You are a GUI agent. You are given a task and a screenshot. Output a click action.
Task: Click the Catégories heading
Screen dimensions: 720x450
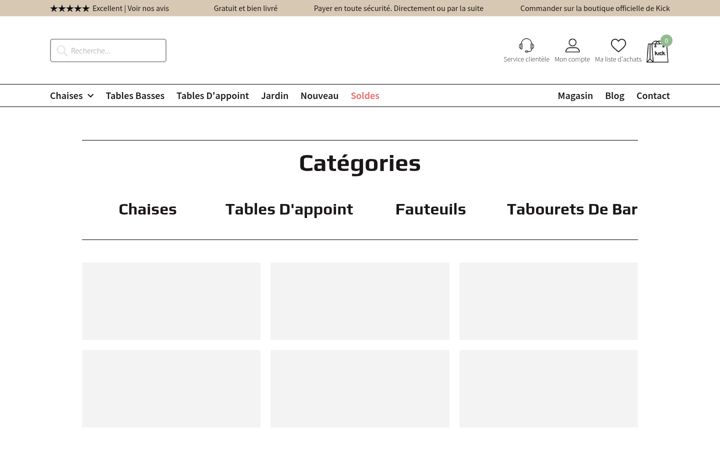click(360, 163)
